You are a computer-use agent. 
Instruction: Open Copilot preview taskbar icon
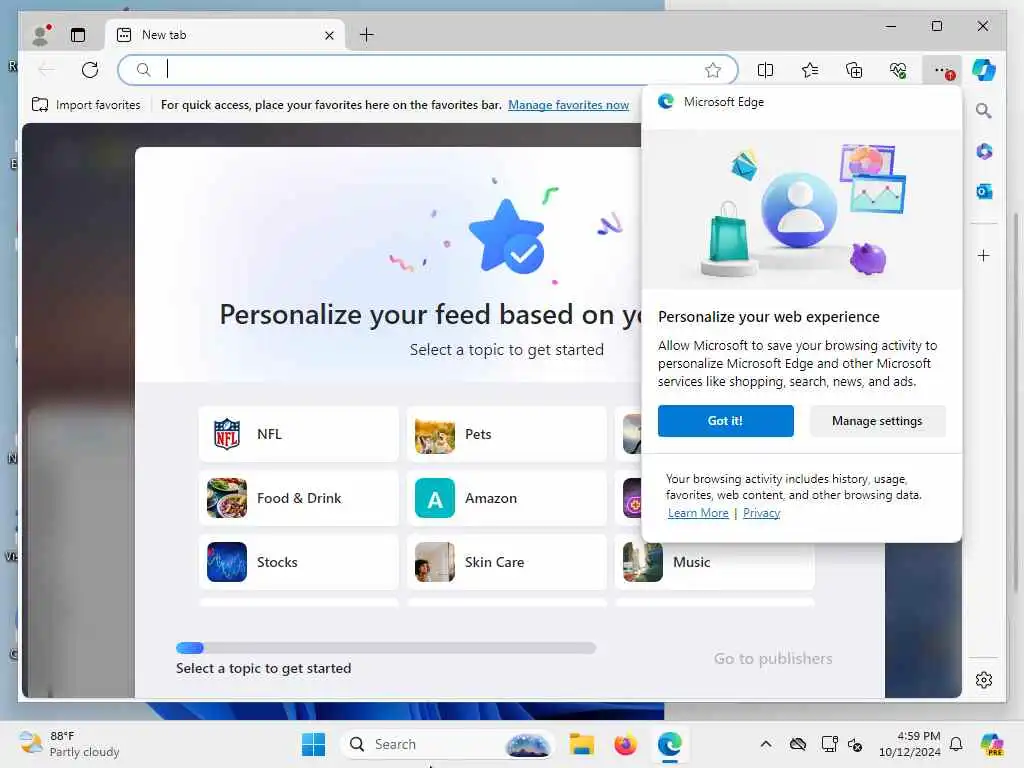(992, 744)
